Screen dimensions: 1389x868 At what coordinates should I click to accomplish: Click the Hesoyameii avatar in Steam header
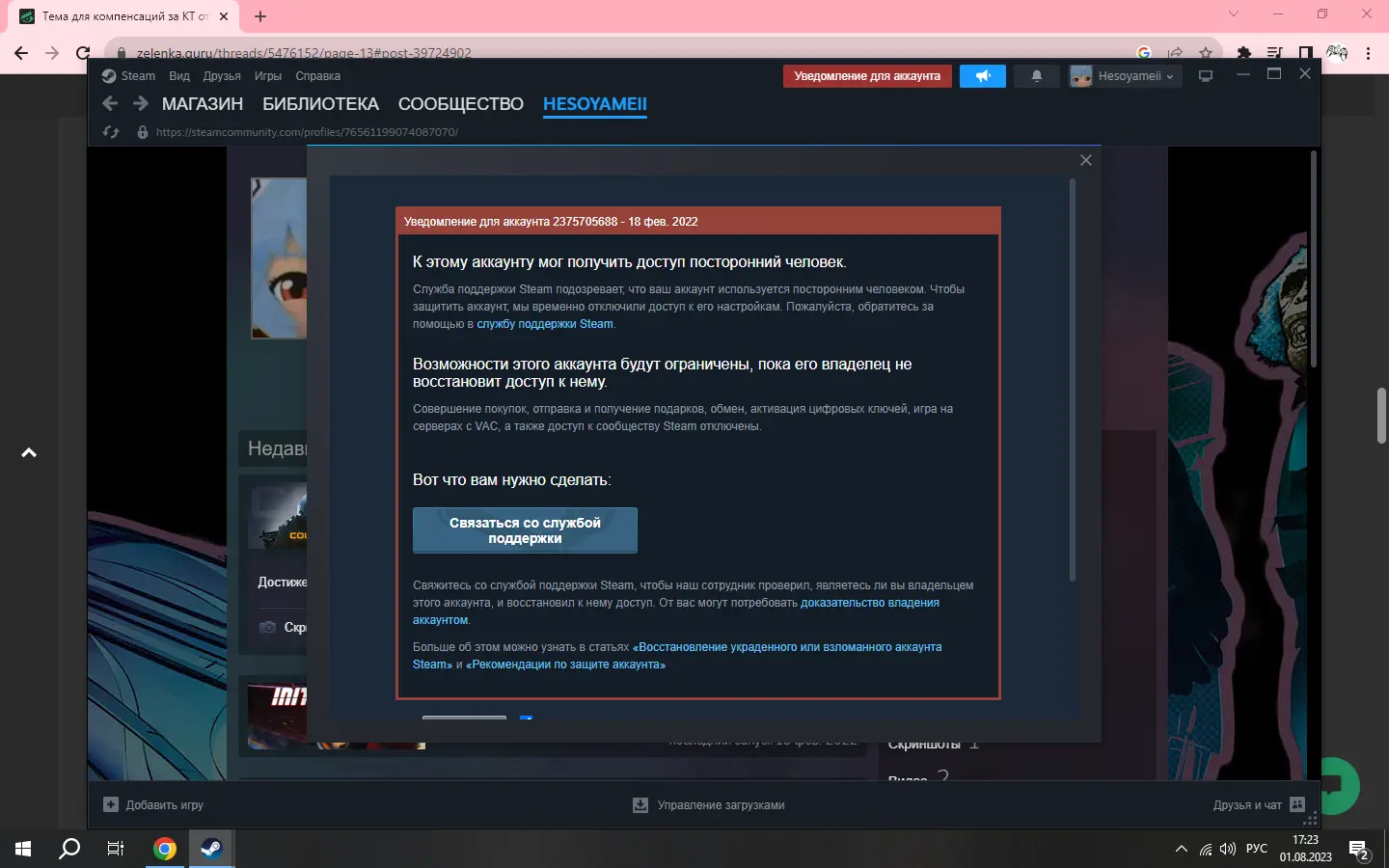point(1081,76)
